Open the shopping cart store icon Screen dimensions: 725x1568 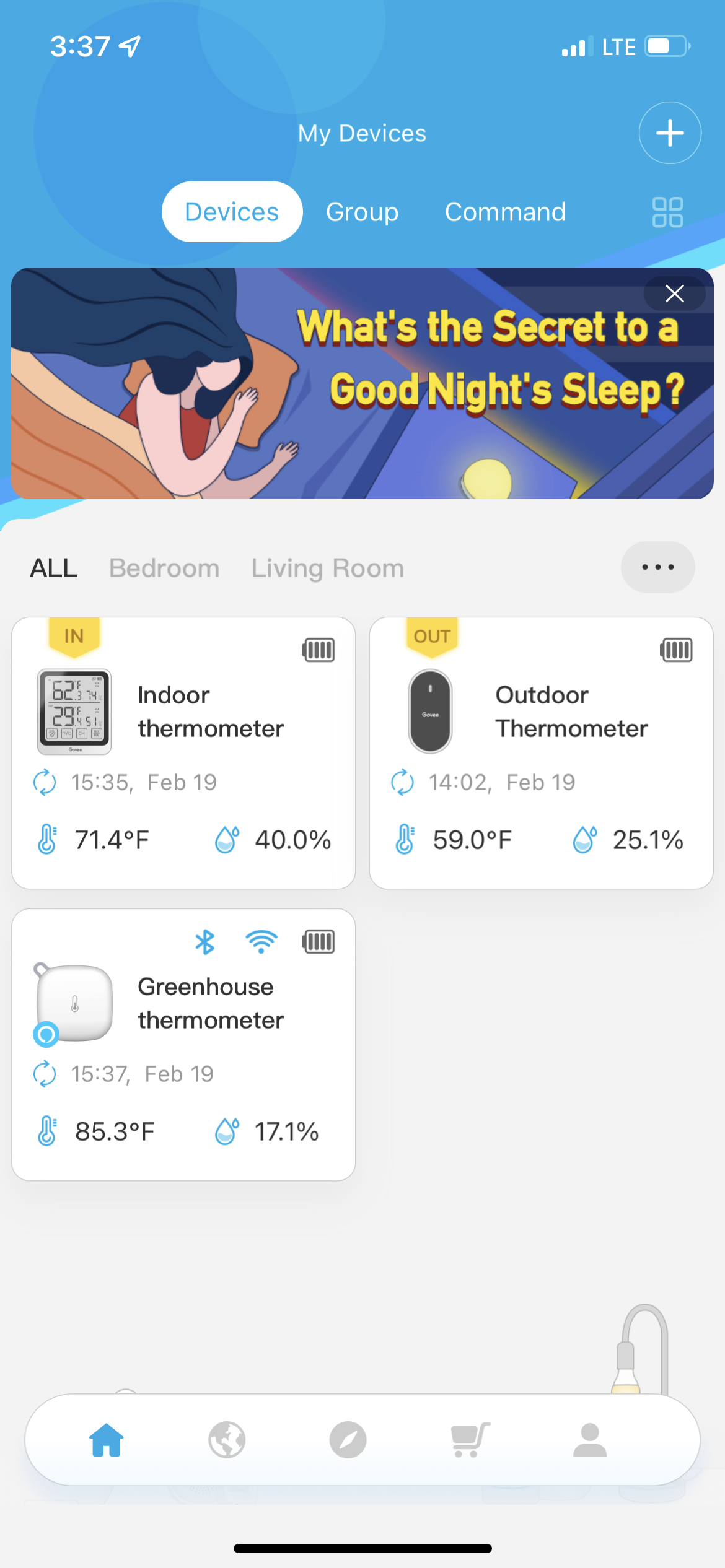click(469, 1440)
